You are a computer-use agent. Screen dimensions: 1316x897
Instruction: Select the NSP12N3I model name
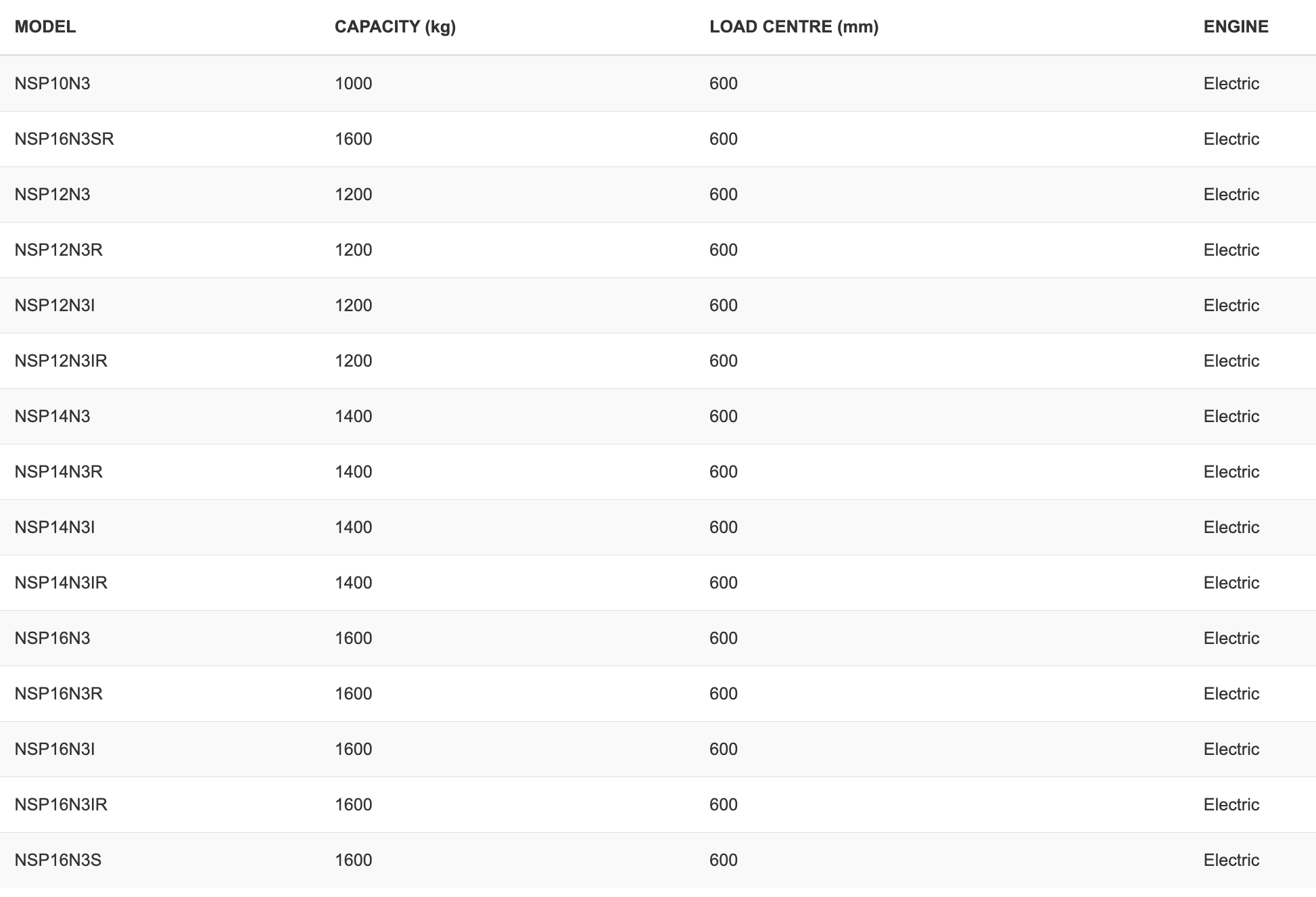pos(55,305)
